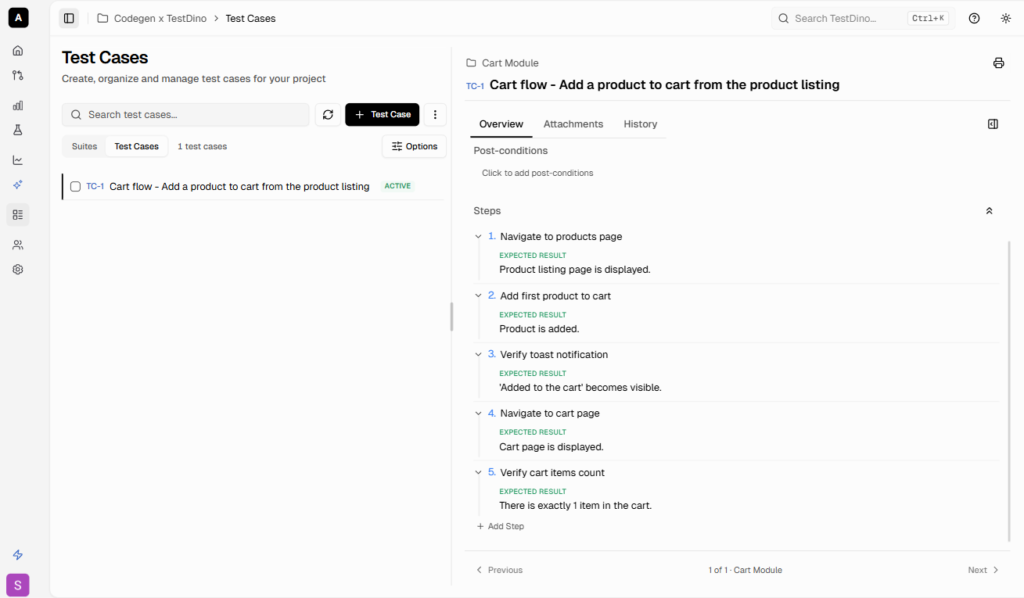1024x598 pixels.
Task: Select the Suites tab
Action: tap(85, 146)
